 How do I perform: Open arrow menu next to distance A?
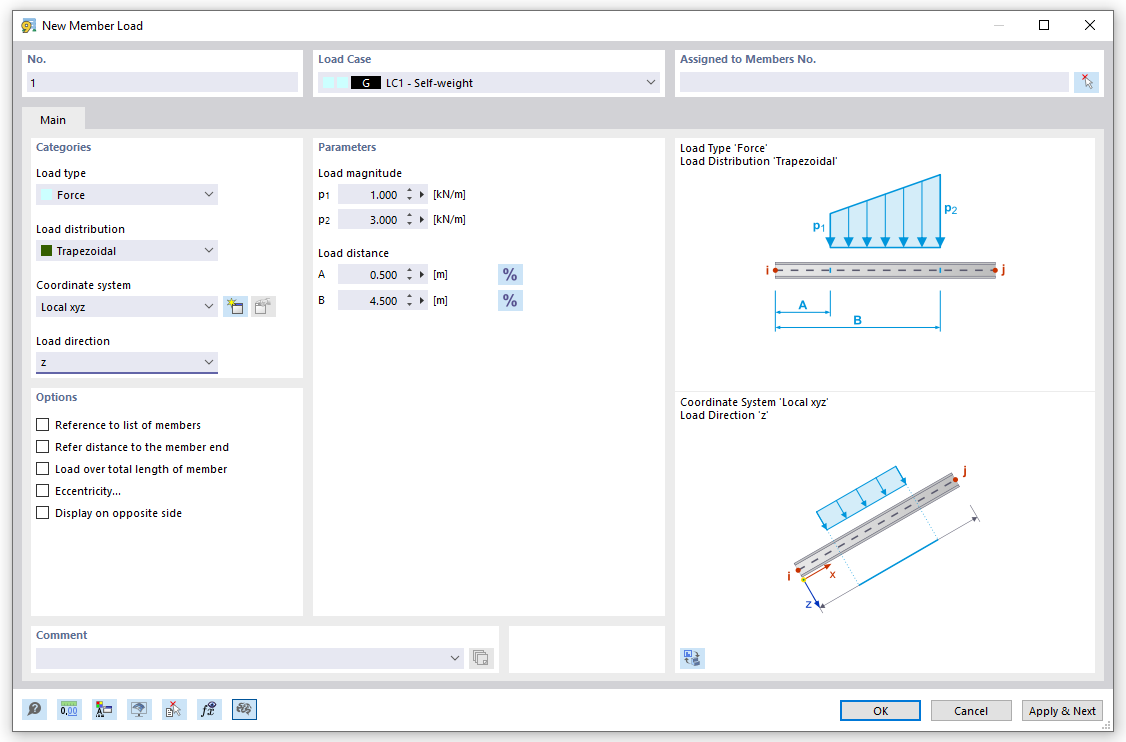coord(422,274)
